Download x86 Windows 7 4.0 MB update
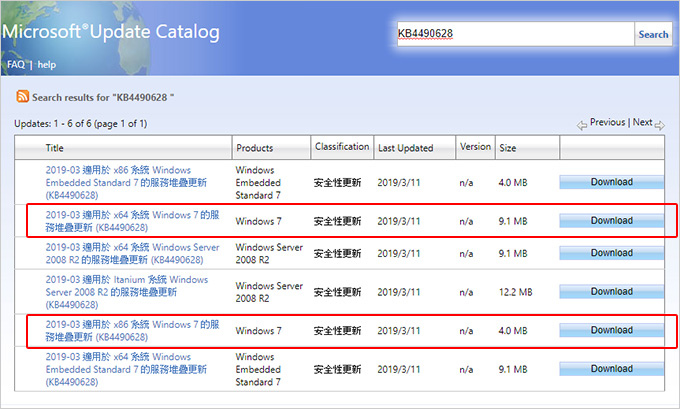This screenshot has width=680, height=409. pos(611,330)
